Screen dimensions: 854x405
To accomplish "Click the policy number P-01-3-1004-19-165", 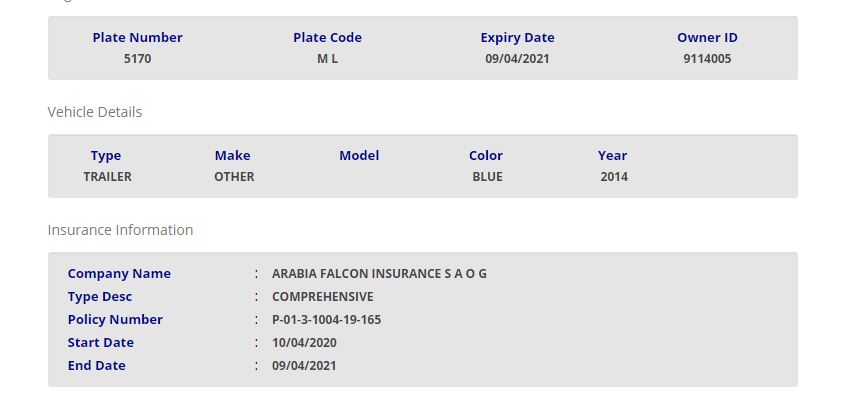I will click(x=326, y=320).
